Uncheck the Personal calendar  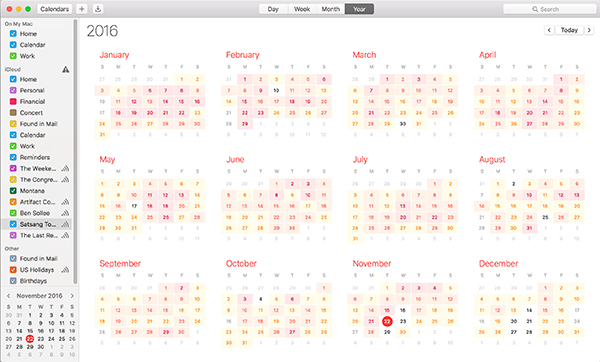click(x=13, y=90)
